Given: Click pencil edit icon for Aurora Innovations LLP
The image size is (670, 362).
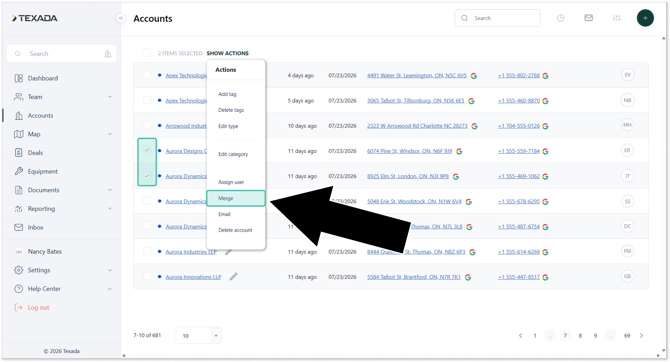Looking at the screenshot, I should point(233,277).
